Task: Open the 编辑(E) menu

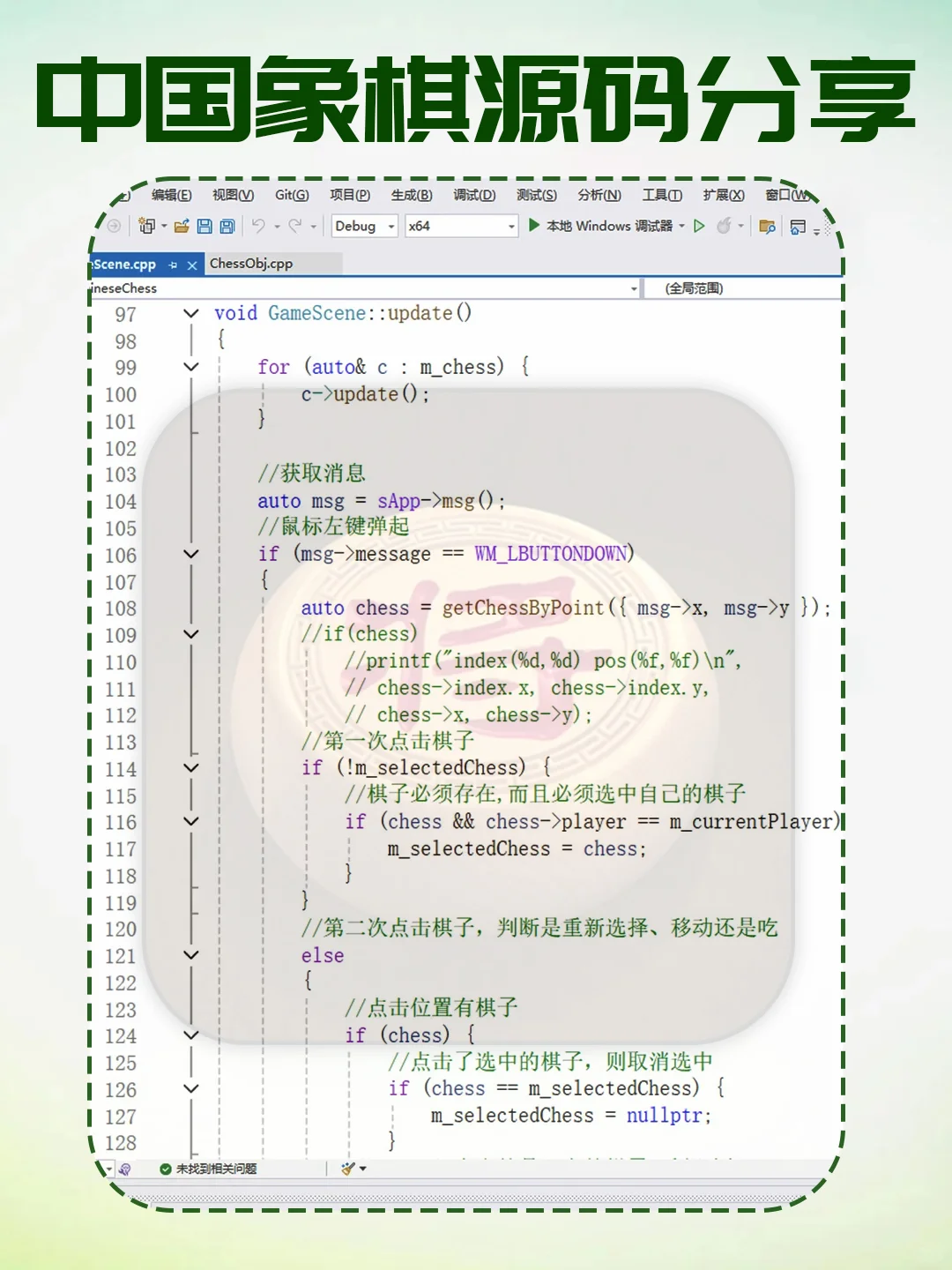Action: [x=172, y=195]
